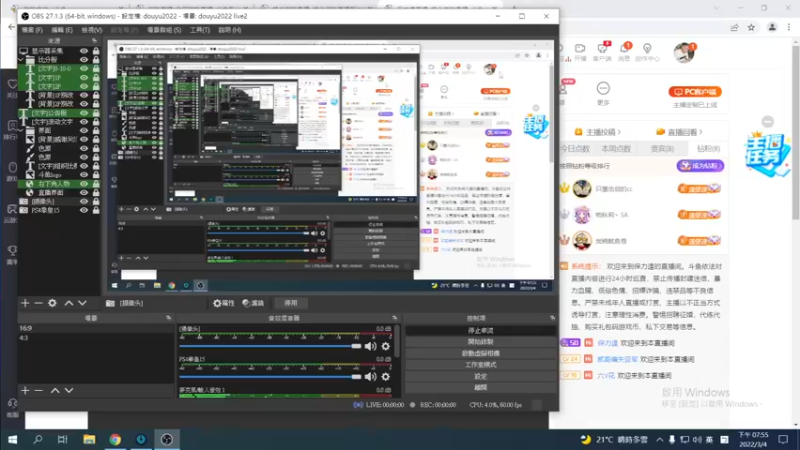Viewport: 800px width, 450px height.
Task: Pop out the 控制項 (Controls) dock
Action: [552, 318]
